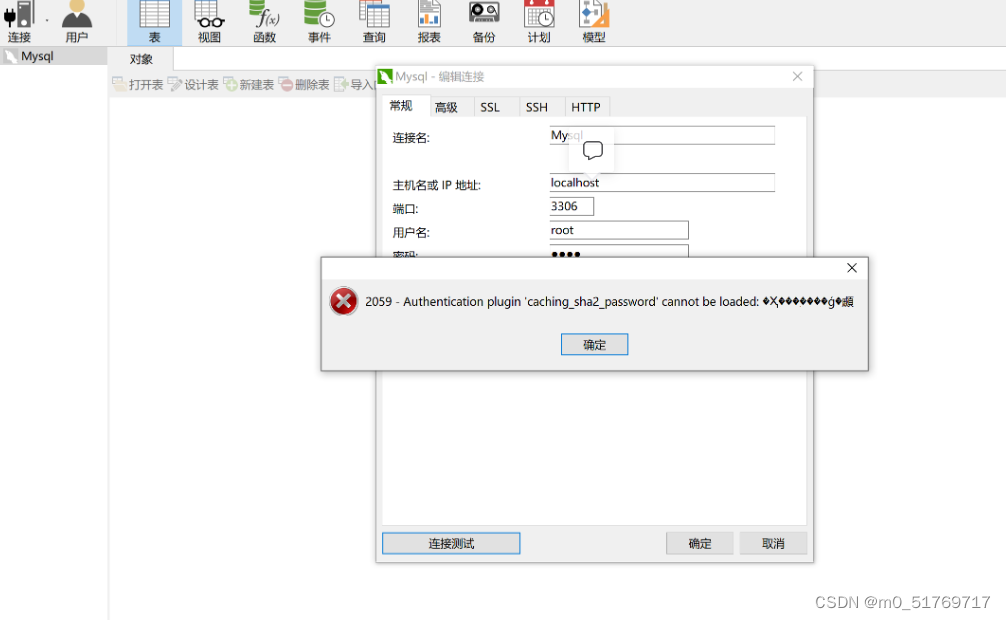The width and height of the screenshot is (1006, 620).
Task: Close the 2059 error message box
Action: [852, 268]
